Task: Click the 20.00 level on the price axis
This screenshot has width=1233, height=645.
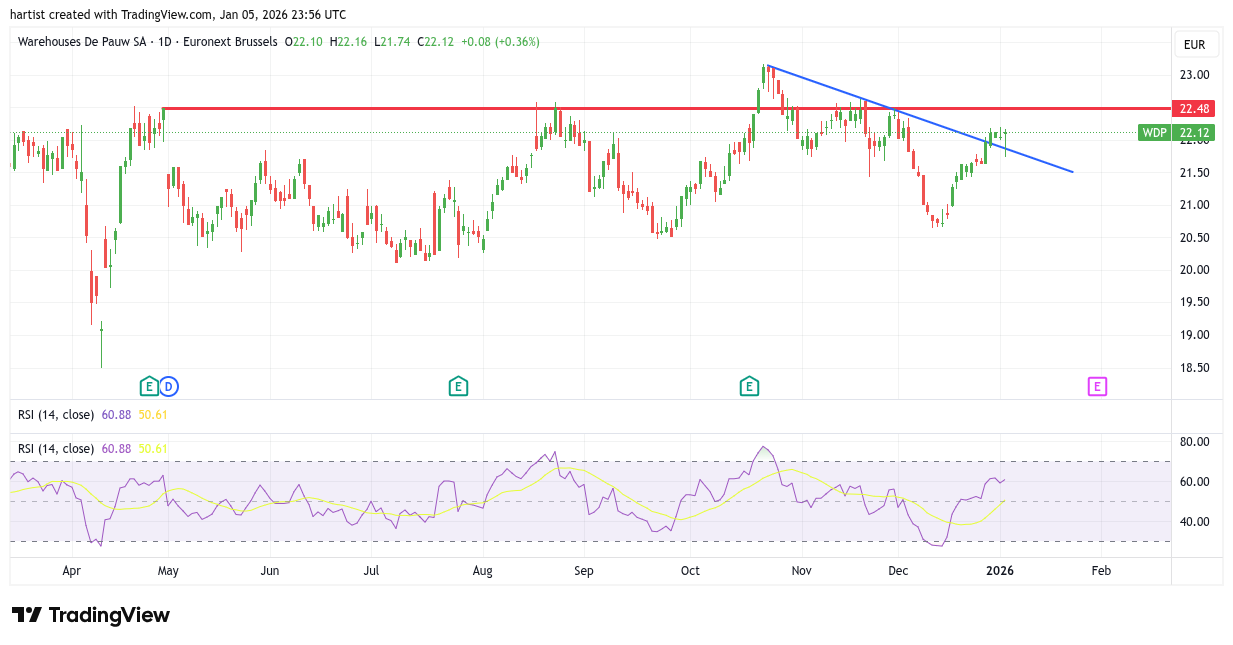Action: pos(1194,270)
